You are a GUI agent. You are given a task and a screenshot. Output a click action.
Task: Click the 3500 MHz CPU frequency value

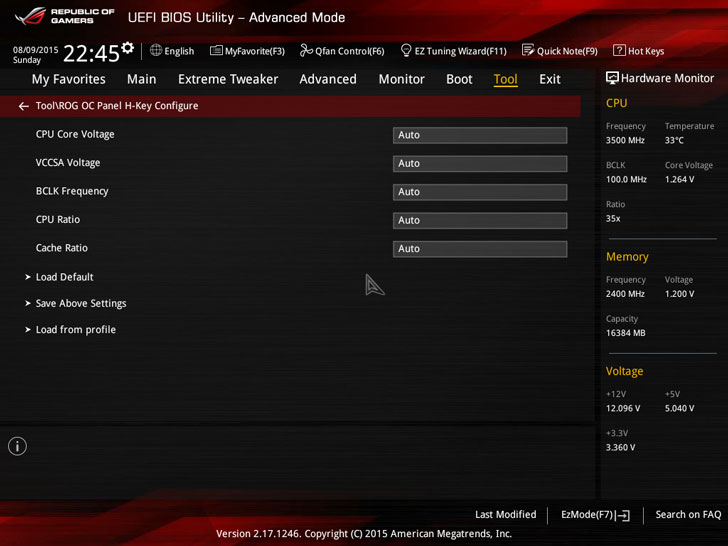click(625, 140)
